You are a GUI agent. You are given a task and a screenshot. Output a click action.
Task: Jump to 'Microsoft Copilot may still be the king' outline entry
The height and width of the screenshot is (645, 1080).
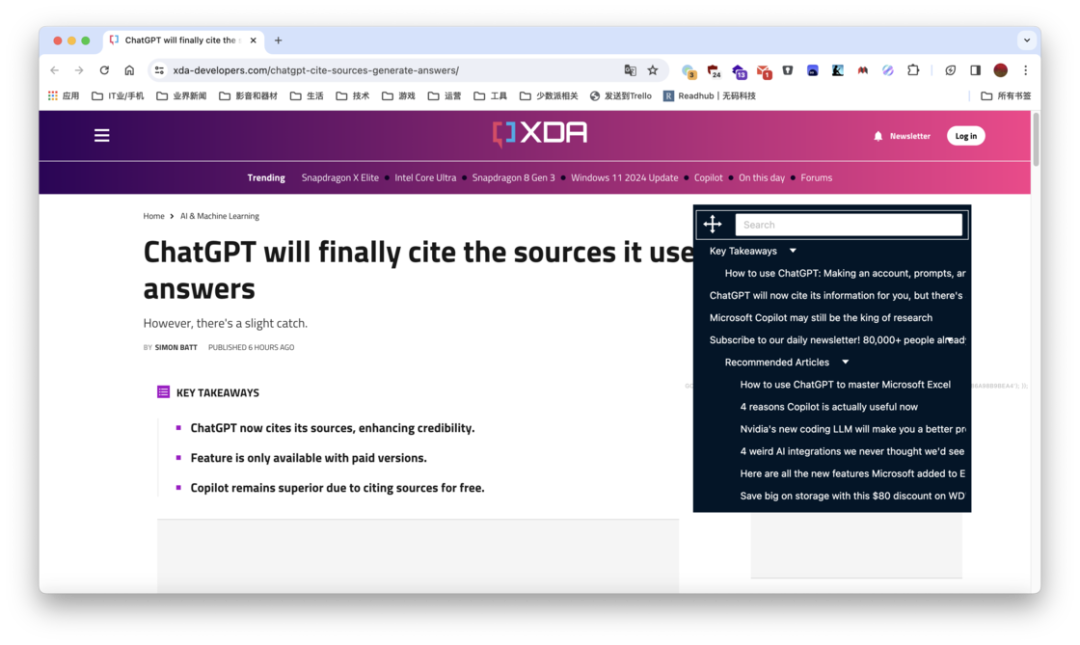pos(821,318)
